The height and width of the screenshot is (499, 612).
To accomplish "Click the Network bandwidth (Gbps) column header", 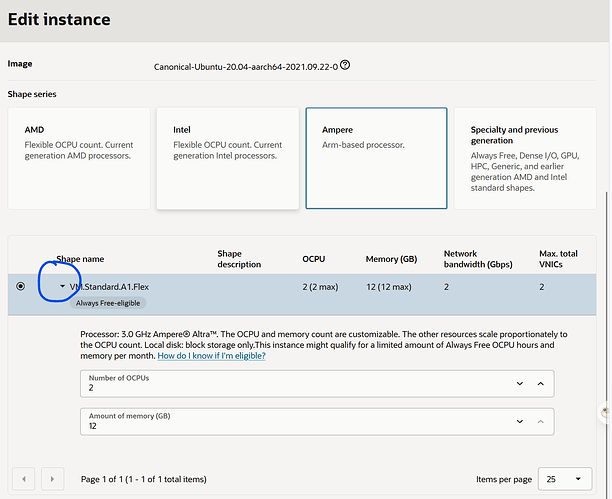I will [478, 259].
